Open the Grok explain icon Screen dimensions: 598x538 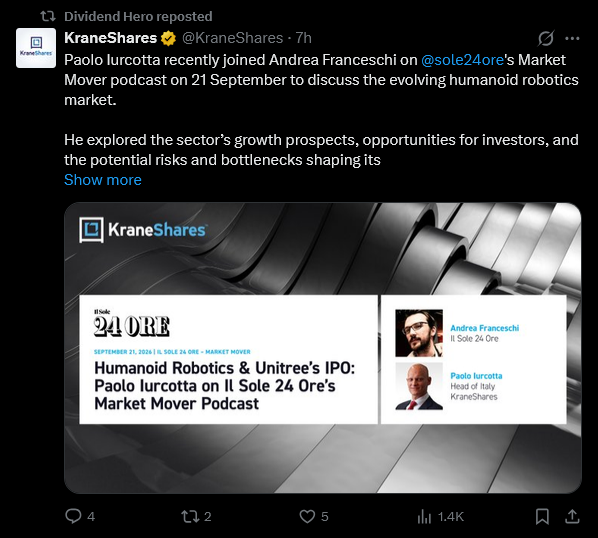546,38
